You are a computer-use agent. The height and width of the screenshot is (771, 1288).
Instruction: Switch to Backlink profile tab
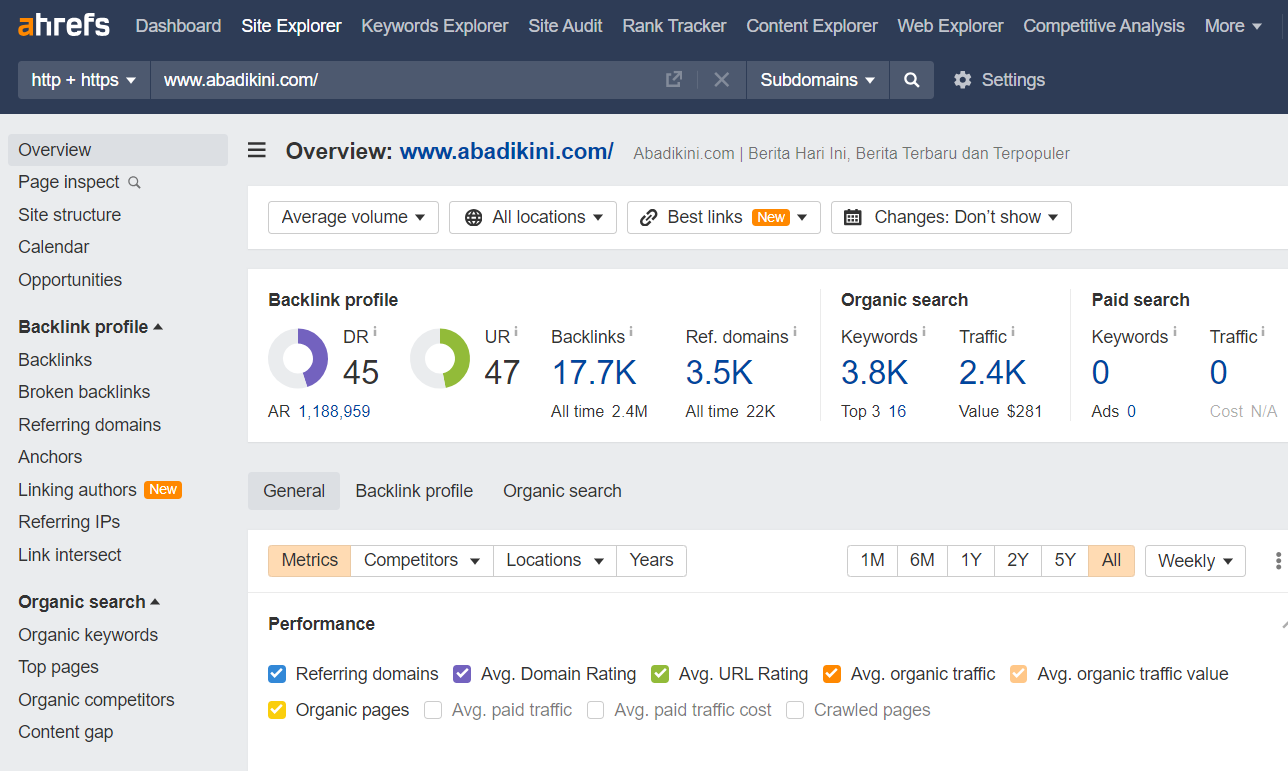coord(414,491)
